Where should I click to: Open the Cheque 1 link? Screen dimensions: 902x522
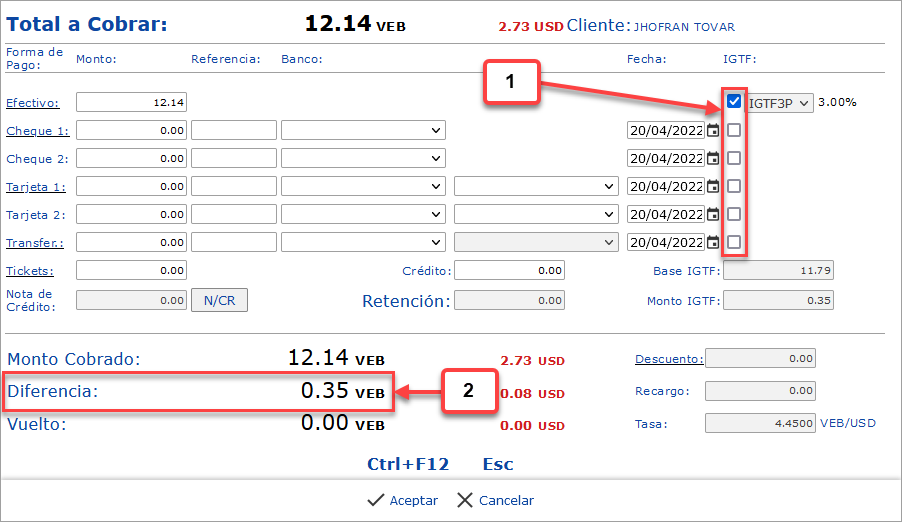point(37,131)
